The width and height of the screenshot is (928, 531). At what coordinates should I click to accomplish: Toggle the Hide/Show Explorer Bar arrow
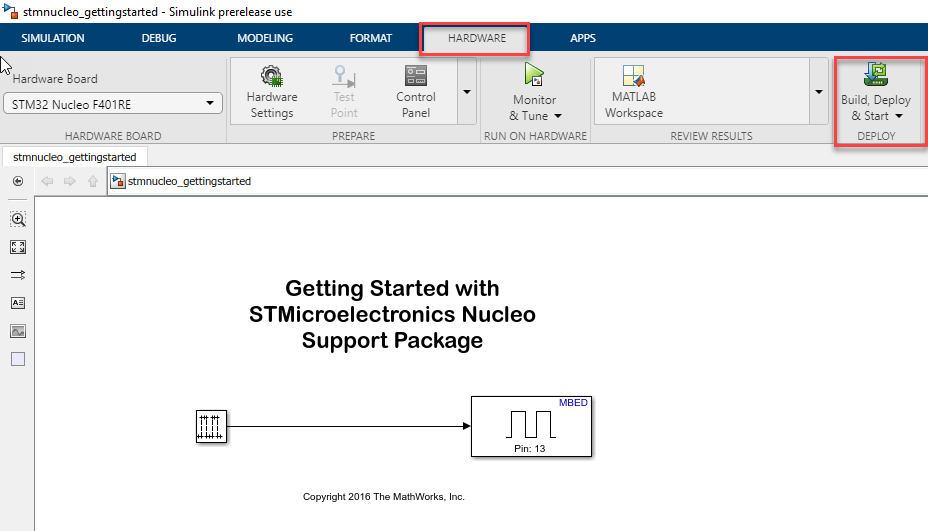click(x=18, y=181)
